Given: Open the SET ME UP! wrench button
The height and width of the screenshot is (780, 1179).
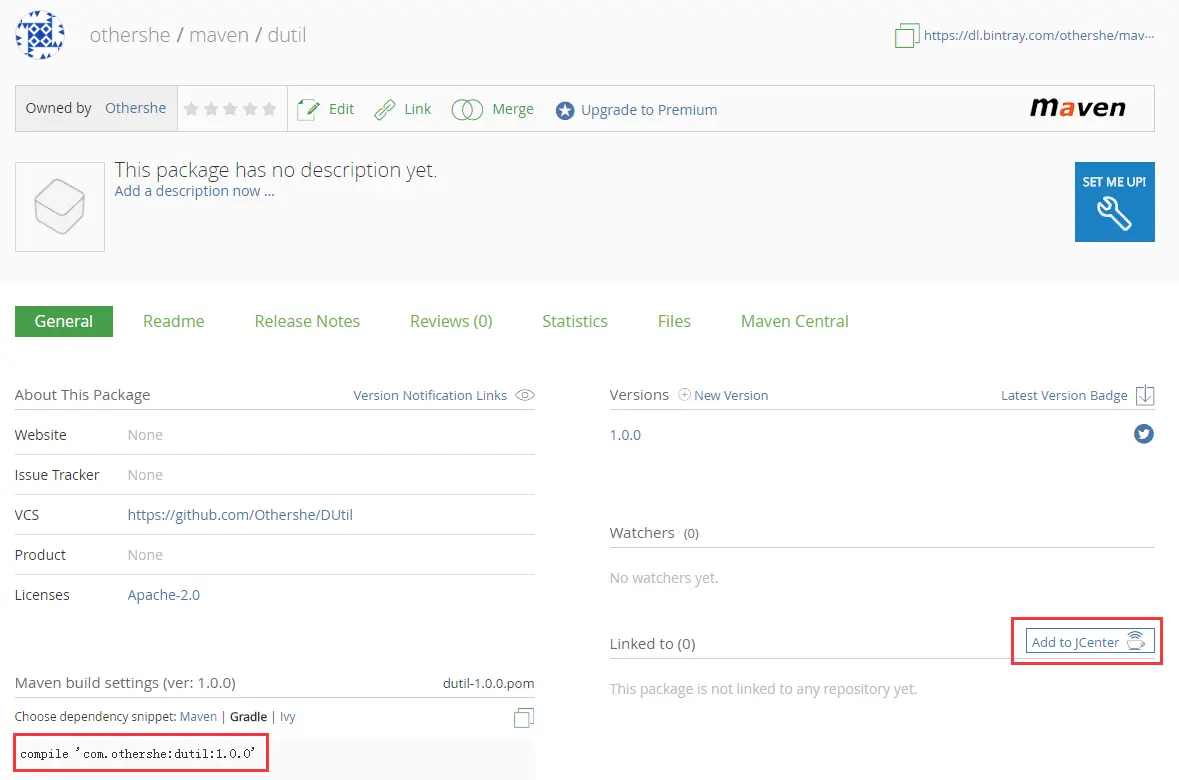Looking at the screenshot, I should click(1114, 202).
